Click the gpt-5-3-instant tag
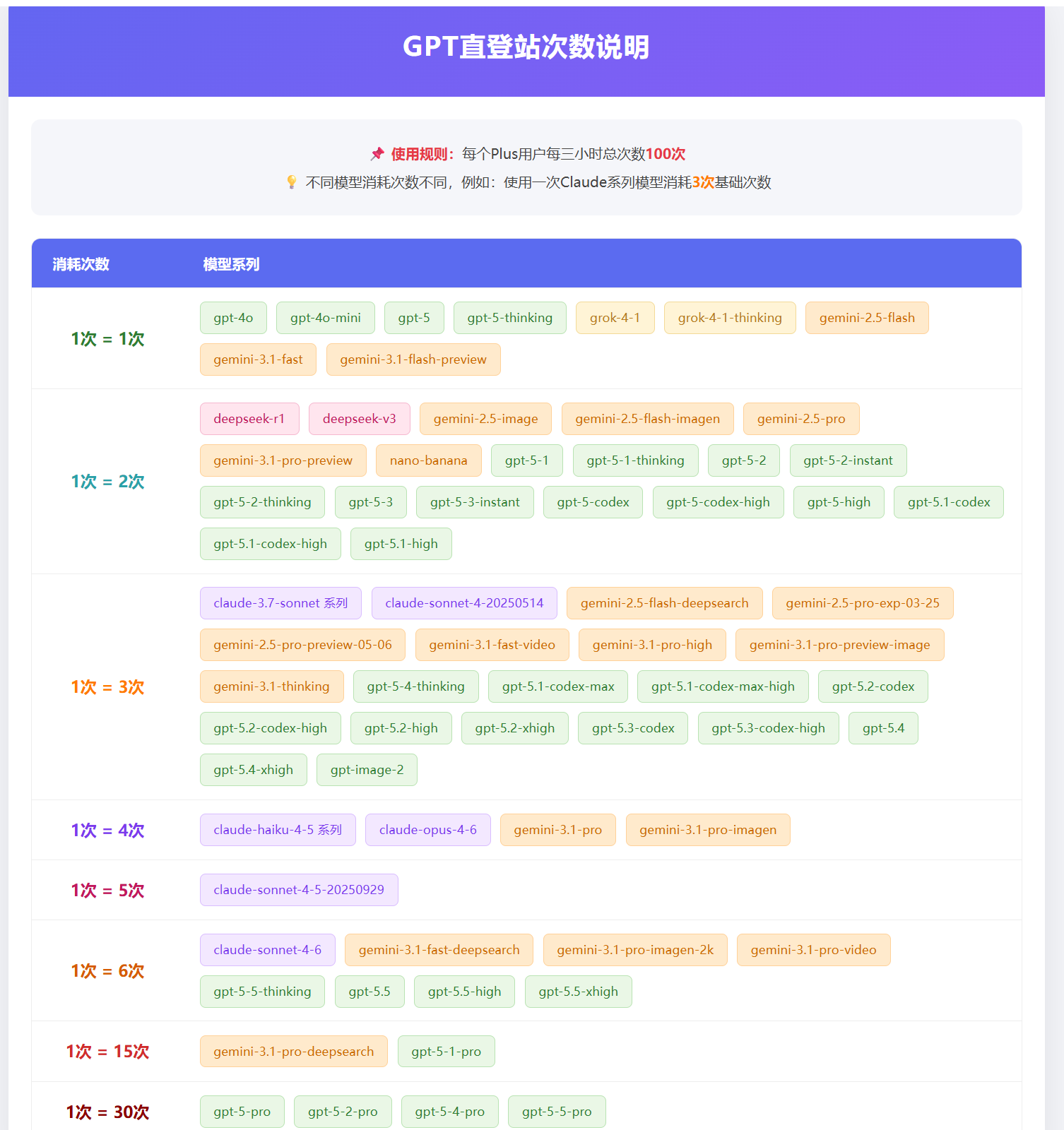Screen dimensions: 1064x1130 point(475,502)
